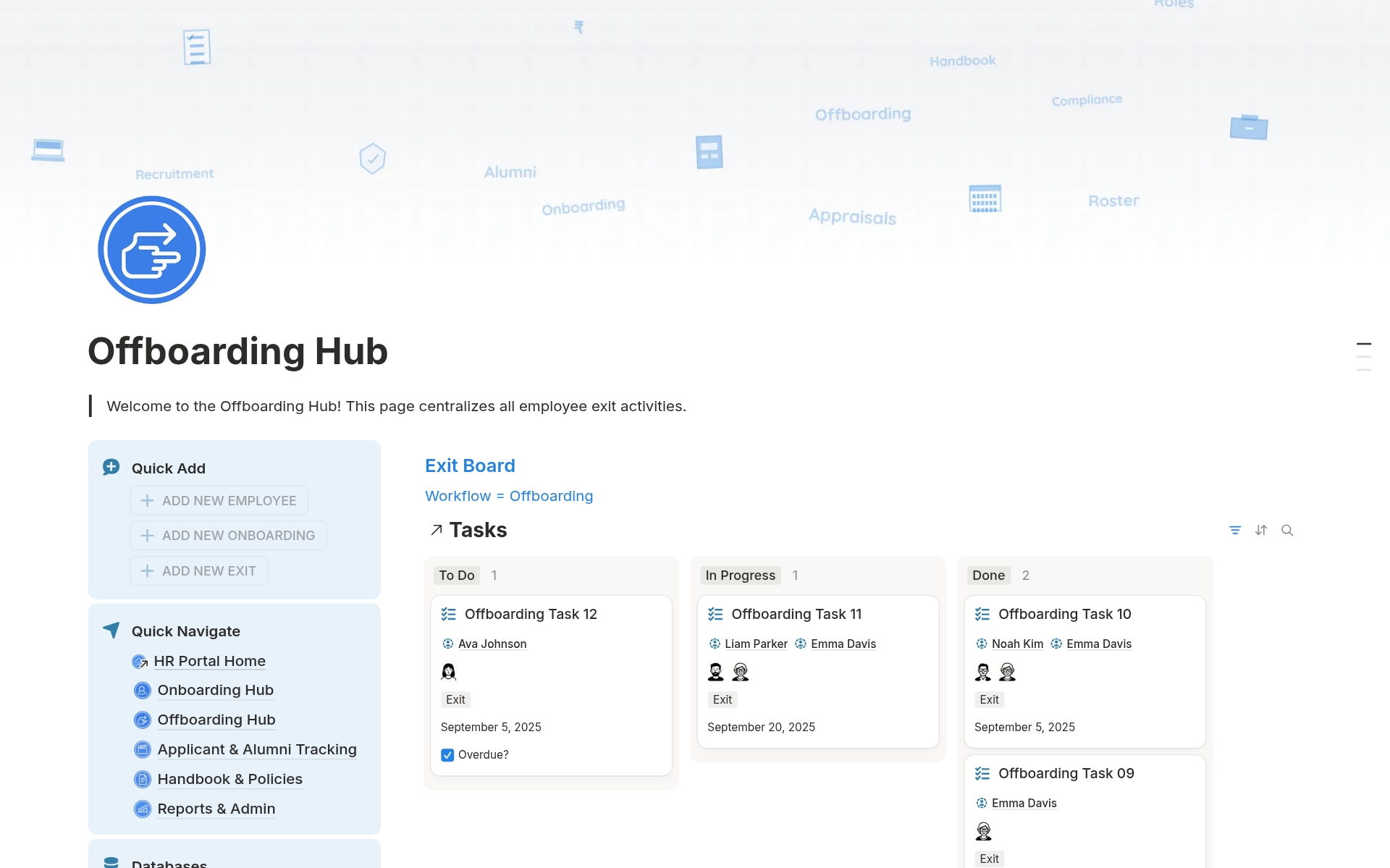Click checklist icon on Offboarding Task 10
This screenshot has width=1390, height=868.
pyautogui.click(x=982, y=614)
